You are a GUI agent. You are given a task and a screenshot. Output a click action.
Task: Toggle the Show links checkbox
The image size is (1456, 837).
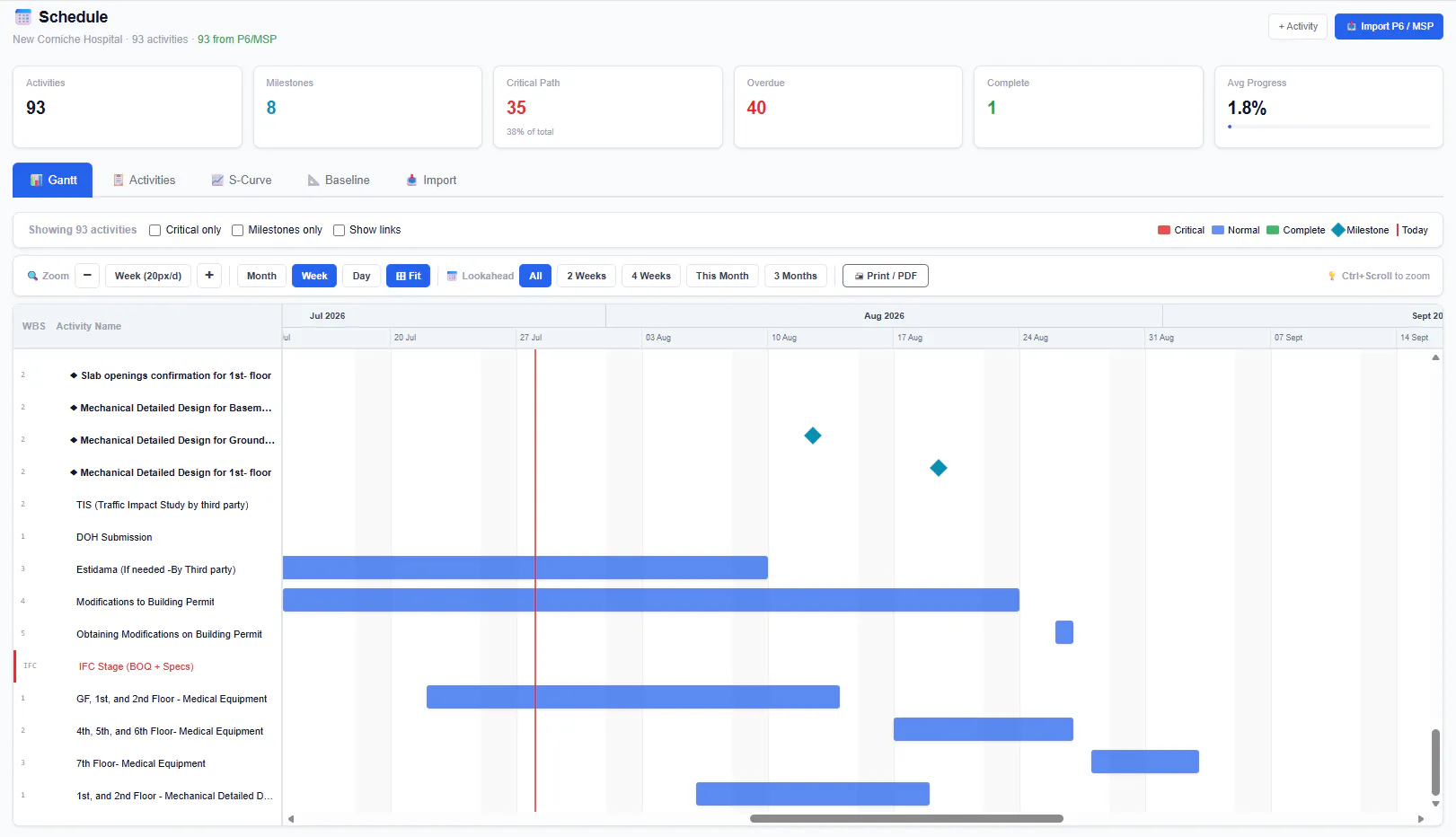[x=340, y=231]
